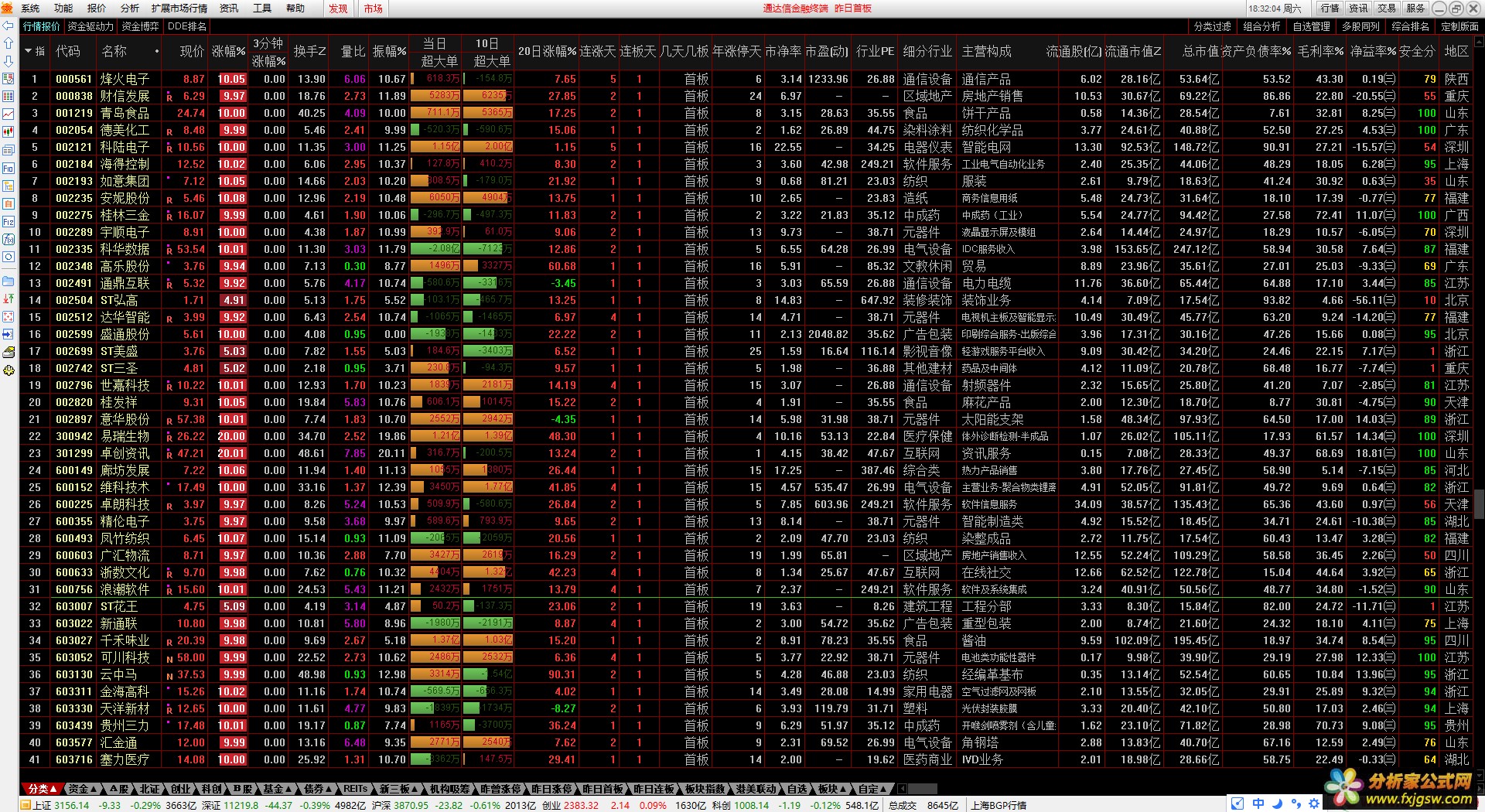
Task: Click the vertical scrollbar thumb on right
Action: coord(1479,503)
